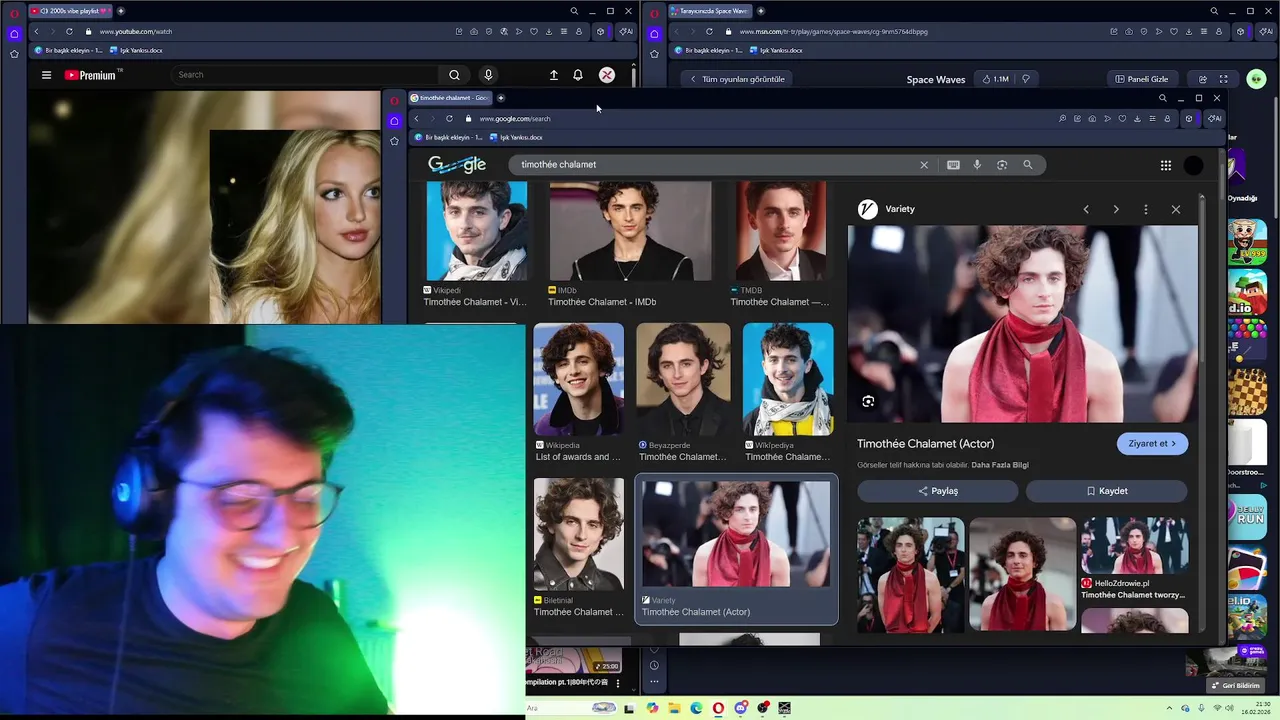This screenshot has height=720, width=1280.
Task: Clear the Google search query
Action: (924, 165)
